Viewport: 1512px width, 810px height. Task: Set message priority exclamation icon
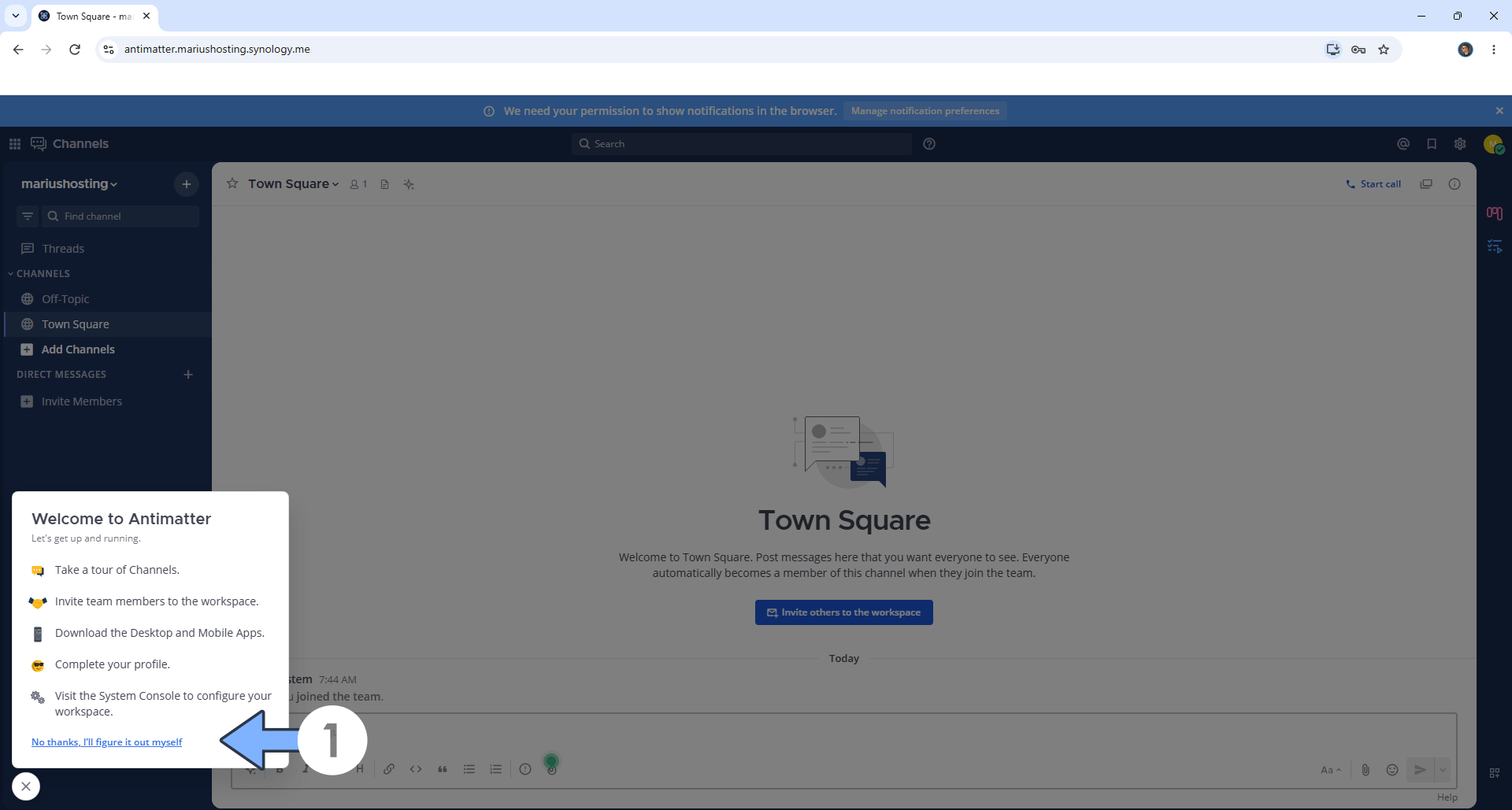pyautogui.click(x=525, y=769)
